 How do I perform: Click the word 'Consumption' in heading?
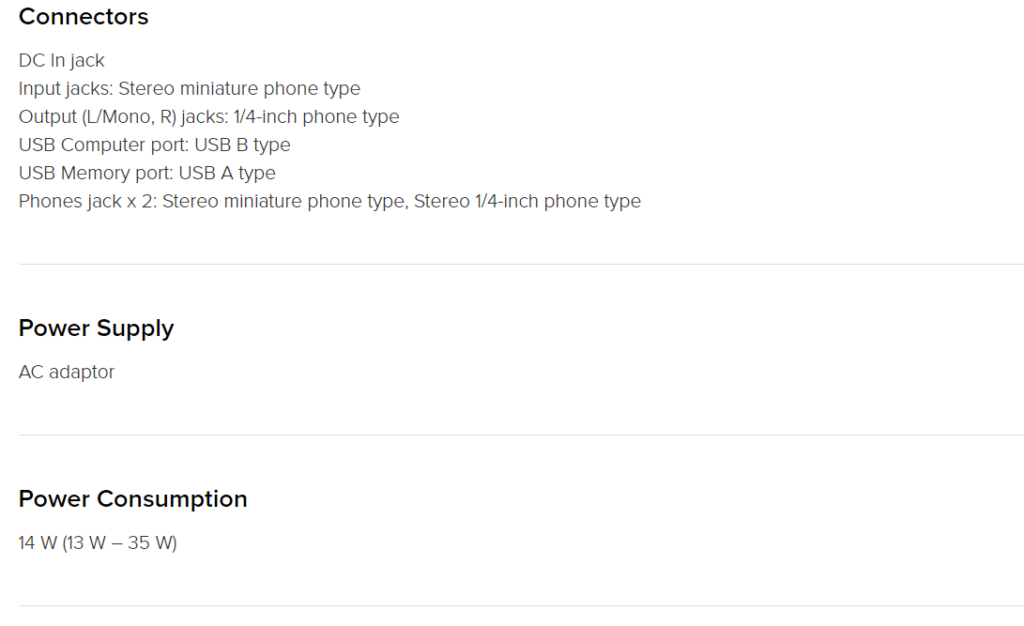pyautogui.click(x=172, y=499)
